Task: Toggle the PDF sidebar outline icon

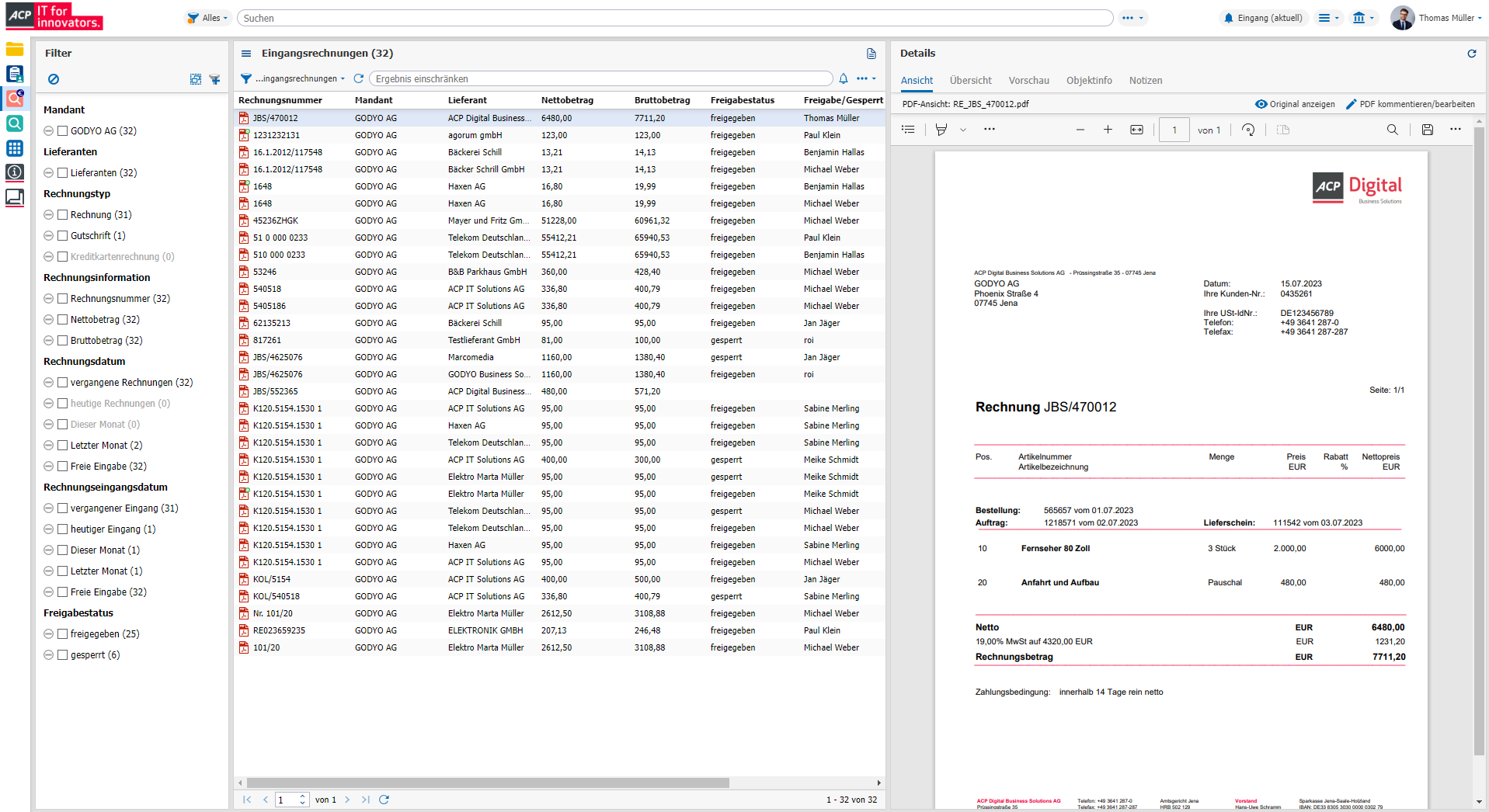Action: 908,130
